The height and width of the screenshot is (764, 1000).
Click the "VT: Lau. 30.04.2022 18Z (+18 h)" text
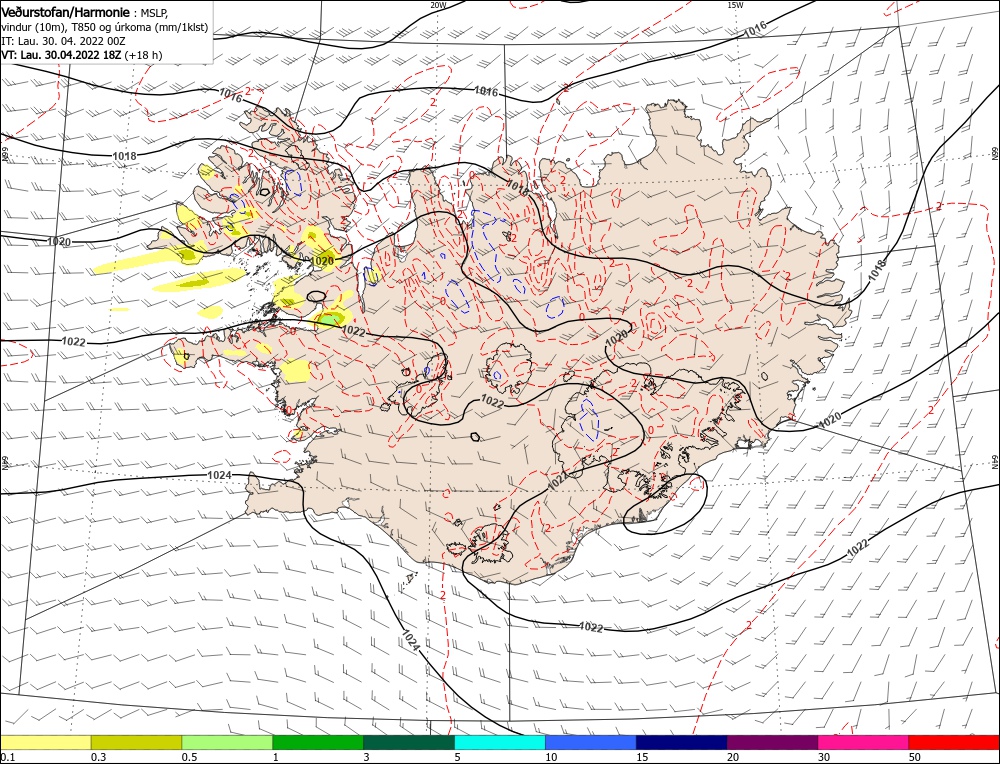point(82,55)
